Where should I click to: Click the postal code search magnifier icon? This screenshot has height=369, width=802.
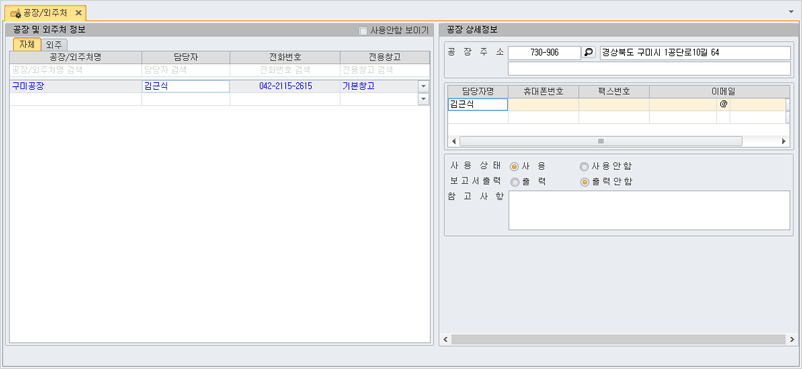pyautogui.click(x=589, y=52)
